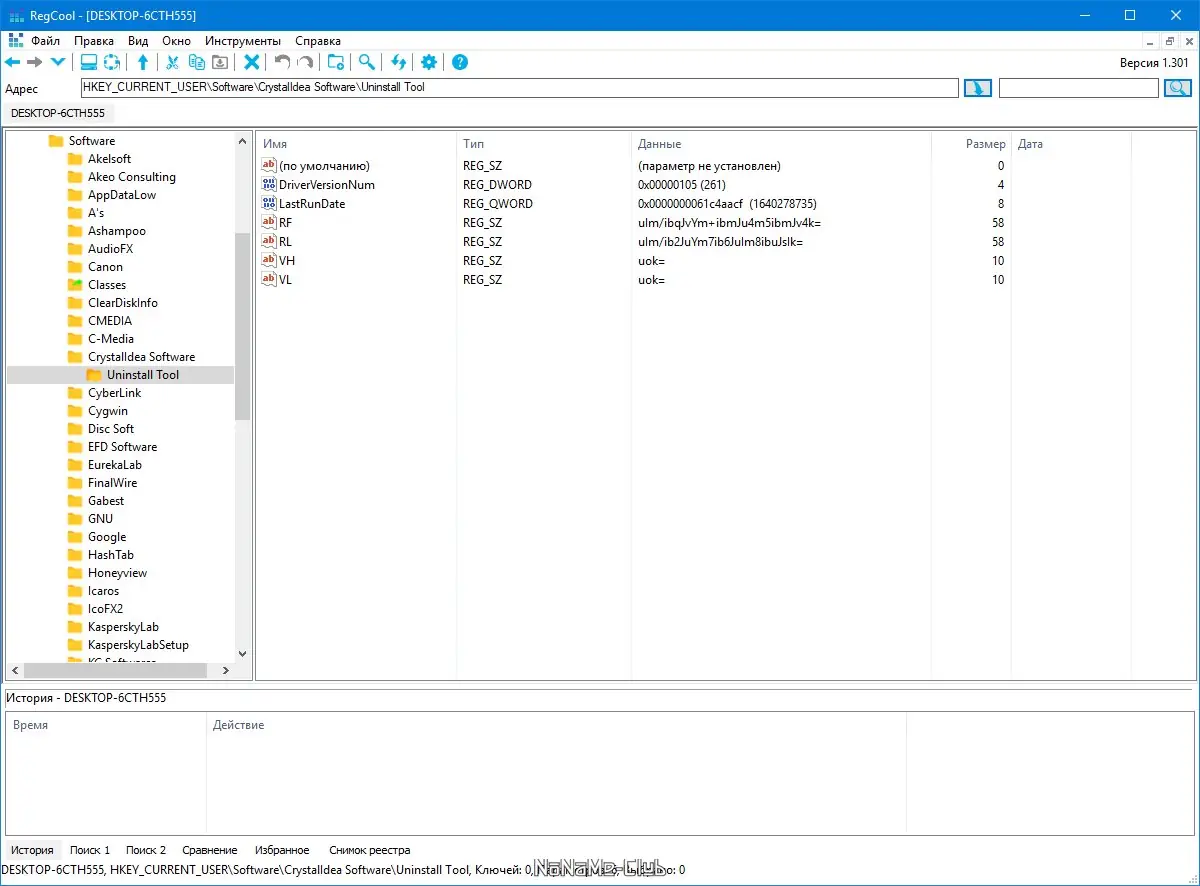Image resolution: width=1200 pixels, height=886 pixels.
Task: Click the Undo arrow icon
Action: pyautogui.click(x=282, y=62)
